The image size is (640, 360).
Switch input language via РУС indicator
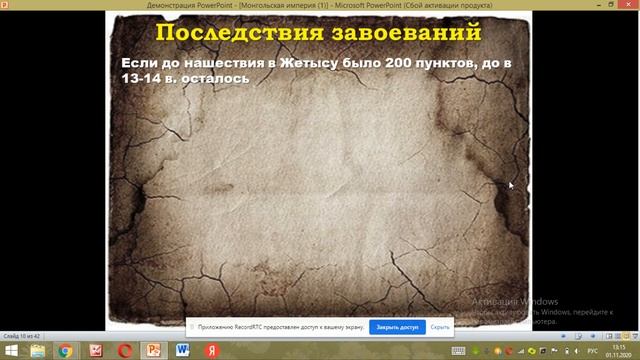click(593, 351)
